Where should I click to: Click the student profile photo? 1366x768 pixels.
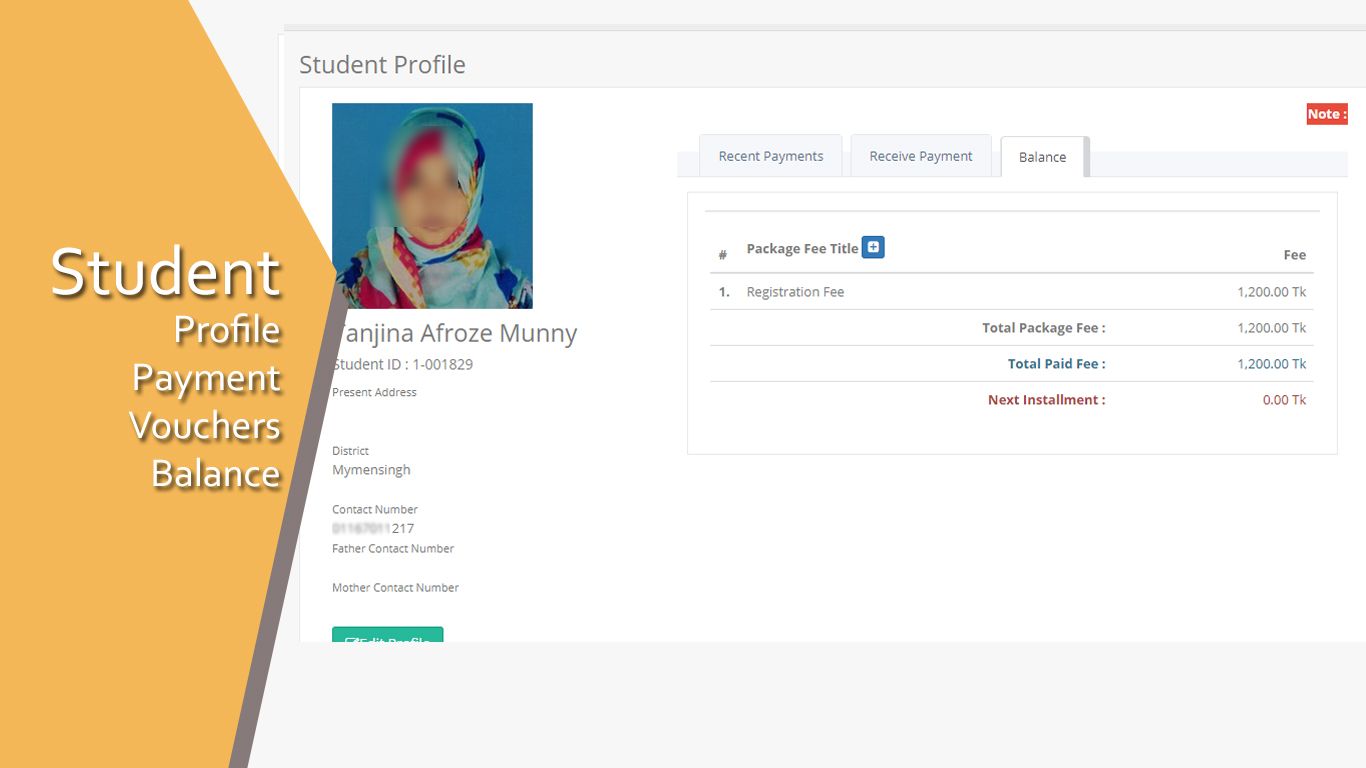tap(432, 206)
